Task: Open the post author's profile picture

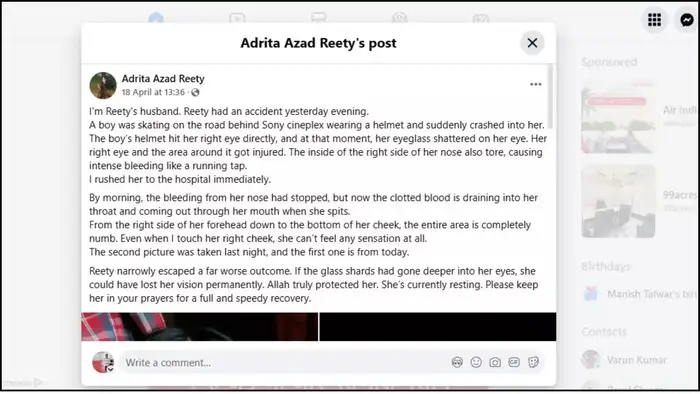Action: (x=103, y=85)
